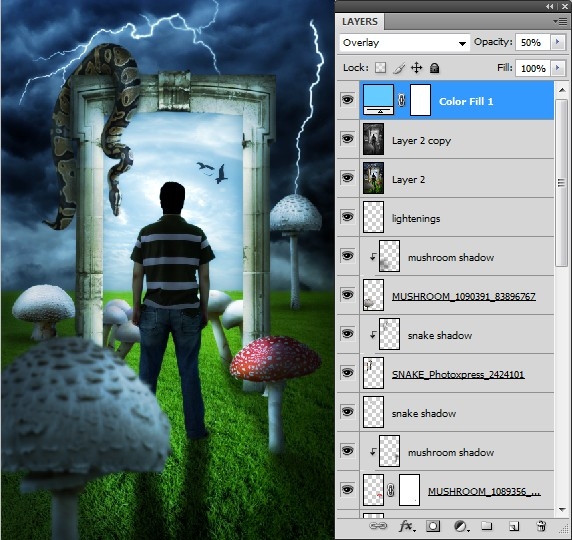Hide the MUSHROOM_1089356 layer
This screenshot has height=540, width=572.
[347, 490]
